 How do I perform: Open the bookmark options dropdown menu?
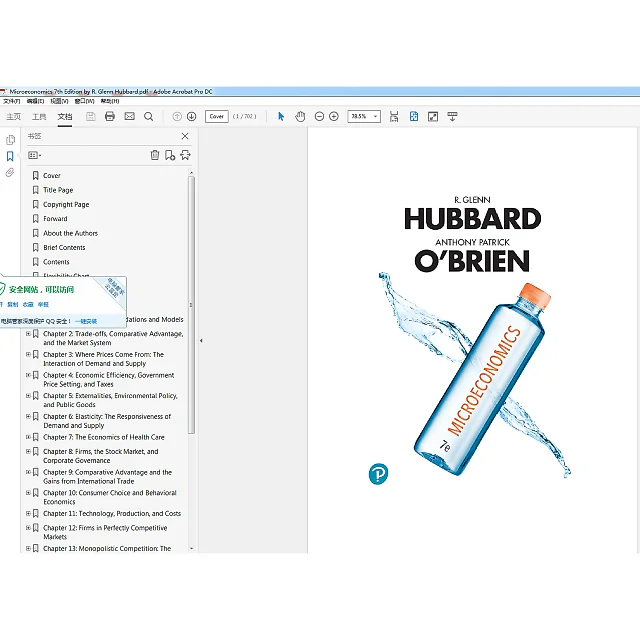coord(35,155)
